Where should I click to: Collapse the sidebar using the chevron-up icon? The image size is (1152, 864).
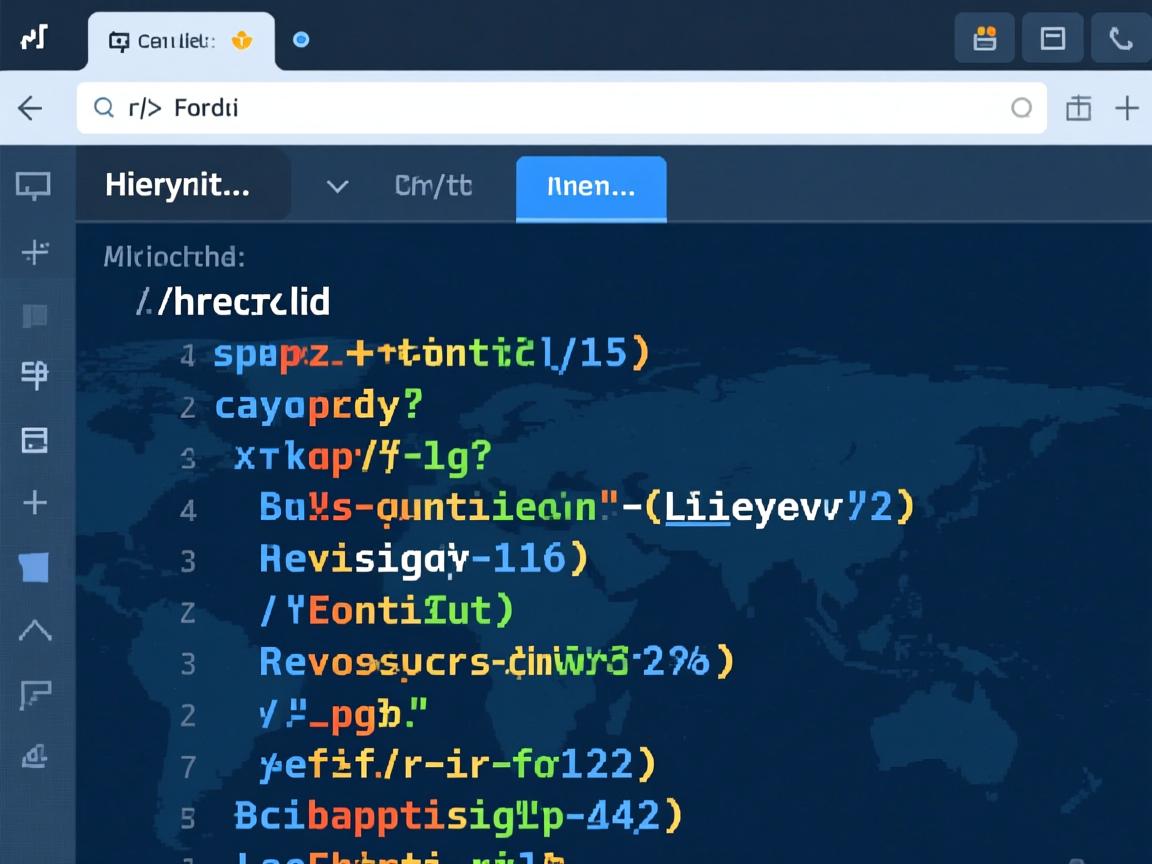pyautogui.click(x=36, y=630)
